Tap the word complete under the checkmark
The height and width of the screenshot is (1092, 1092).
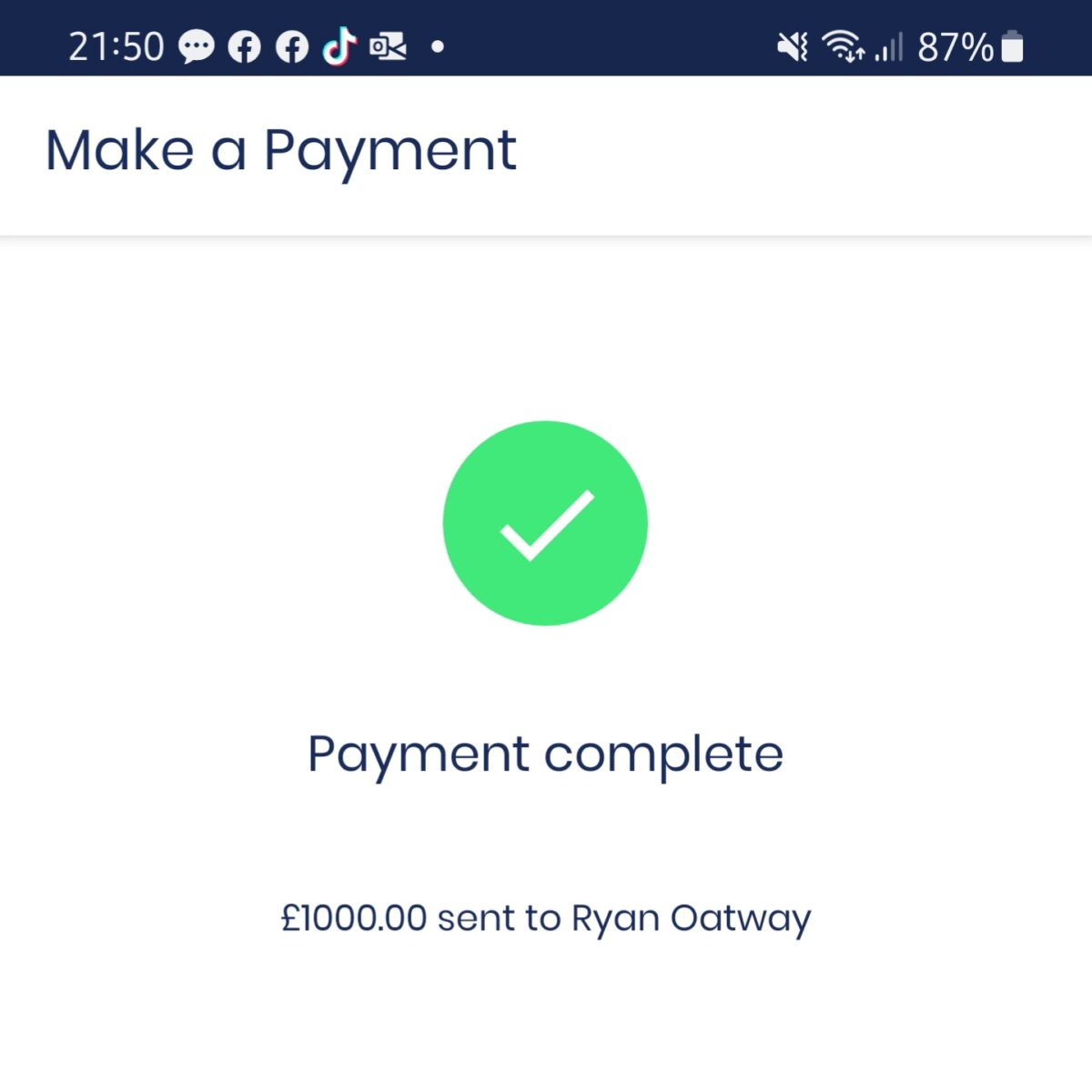coord(663,756)
